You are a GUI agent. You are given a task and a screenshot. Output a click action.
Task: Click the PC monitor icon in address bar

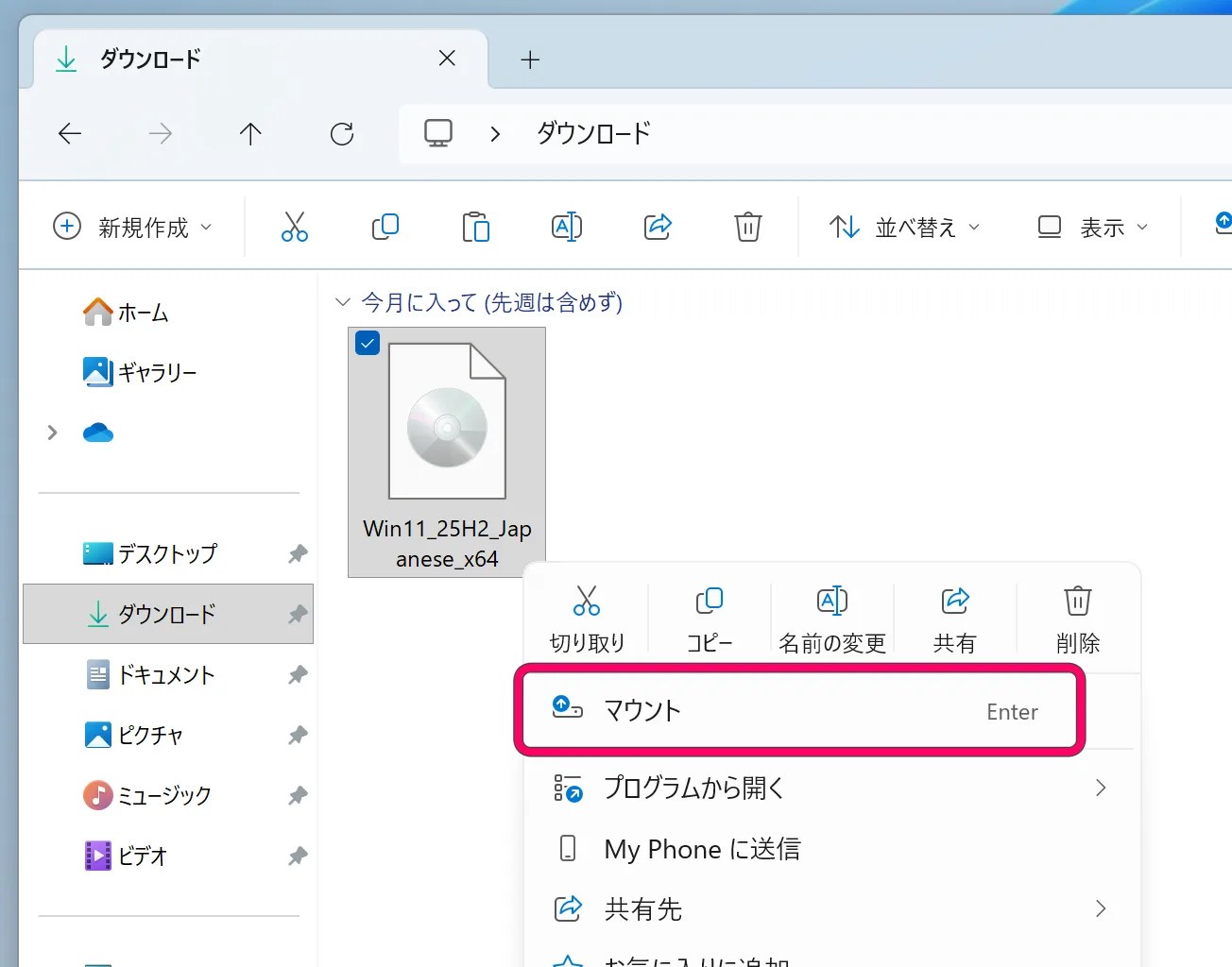[x=438, y=133]
